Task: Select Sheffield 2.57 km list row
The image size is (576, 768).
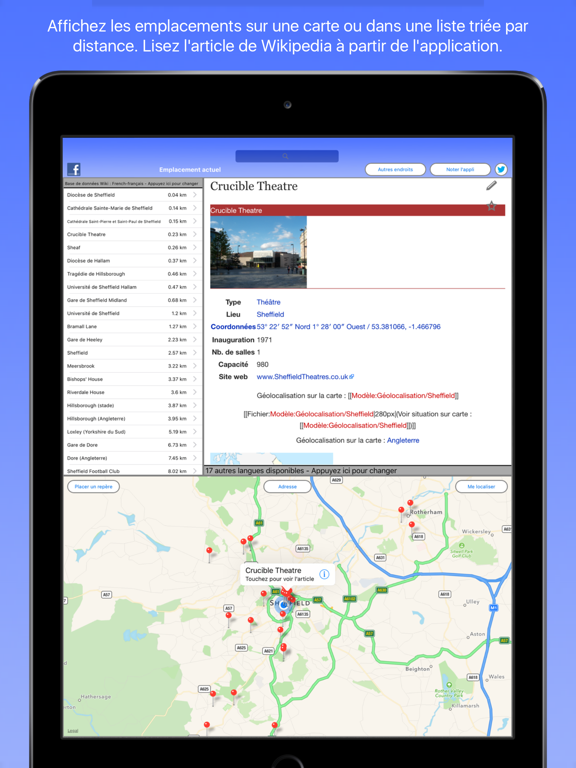Action: [133, 353]
